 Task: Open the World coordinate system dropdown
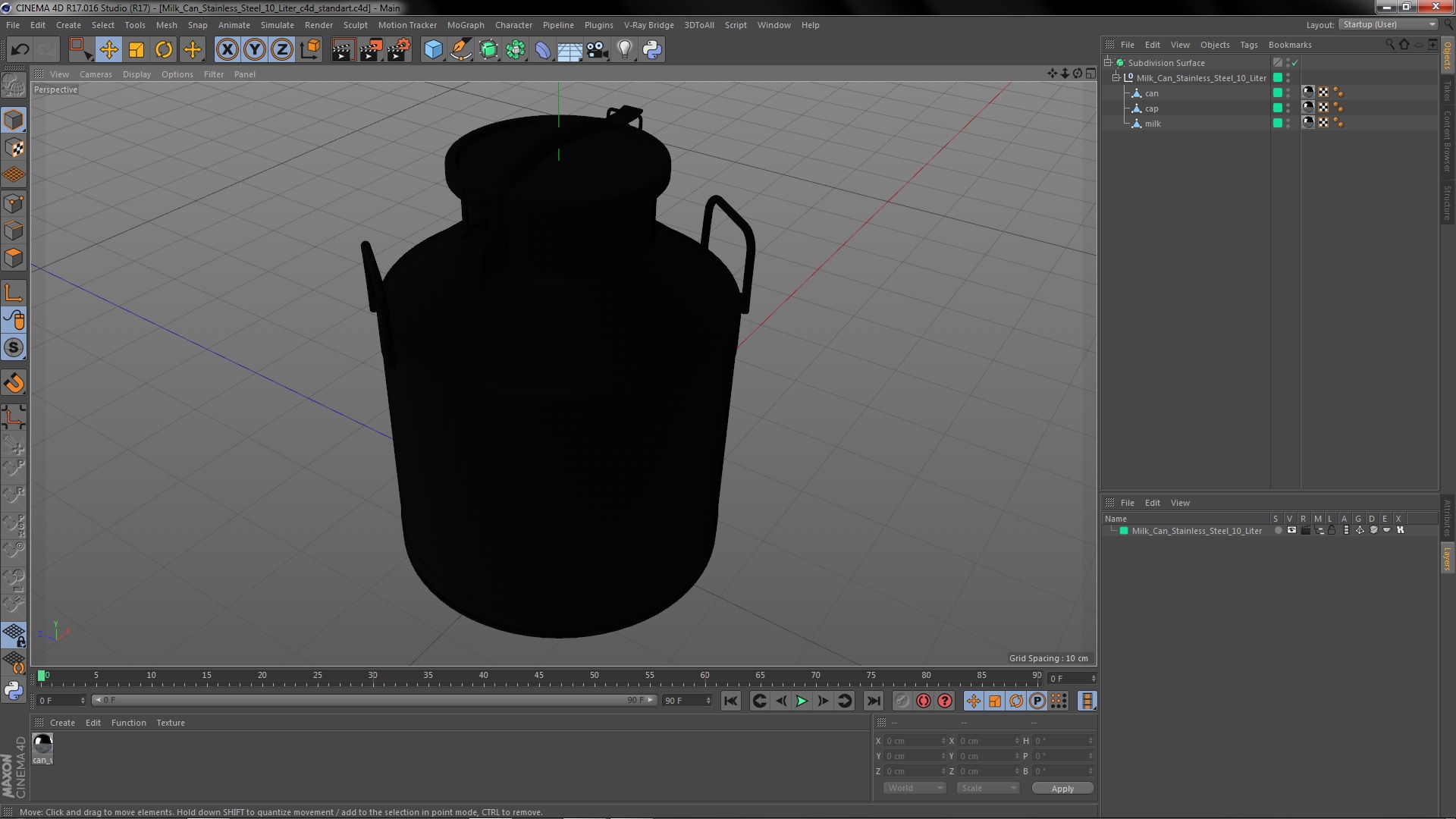[915, 788]
